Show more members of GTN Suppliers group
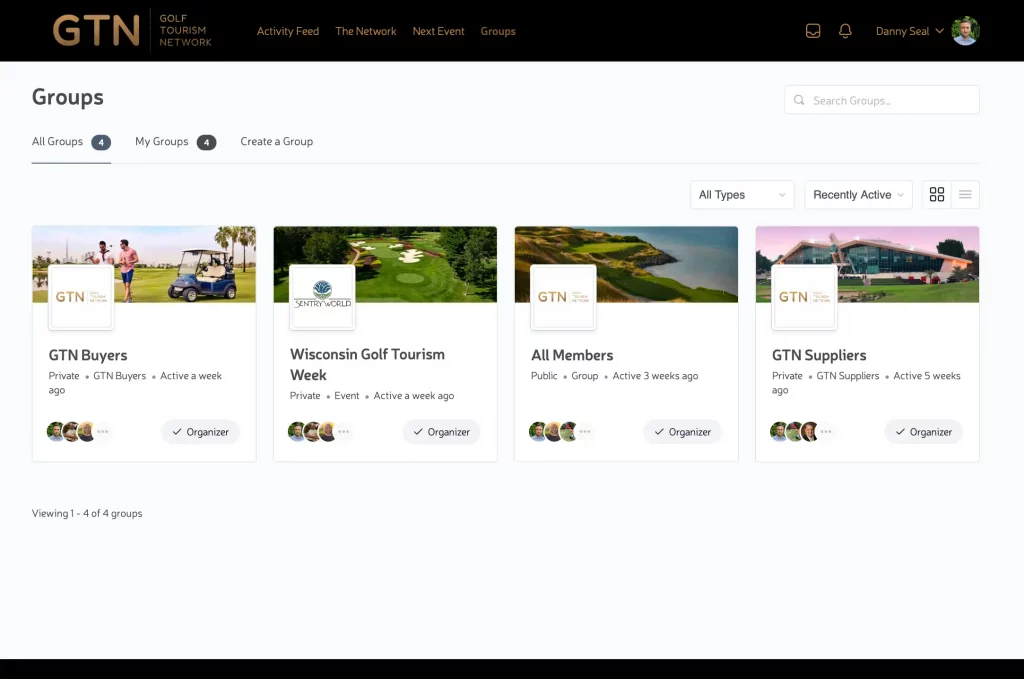Screen dimensions: 1024x679 tap(826, 432)
